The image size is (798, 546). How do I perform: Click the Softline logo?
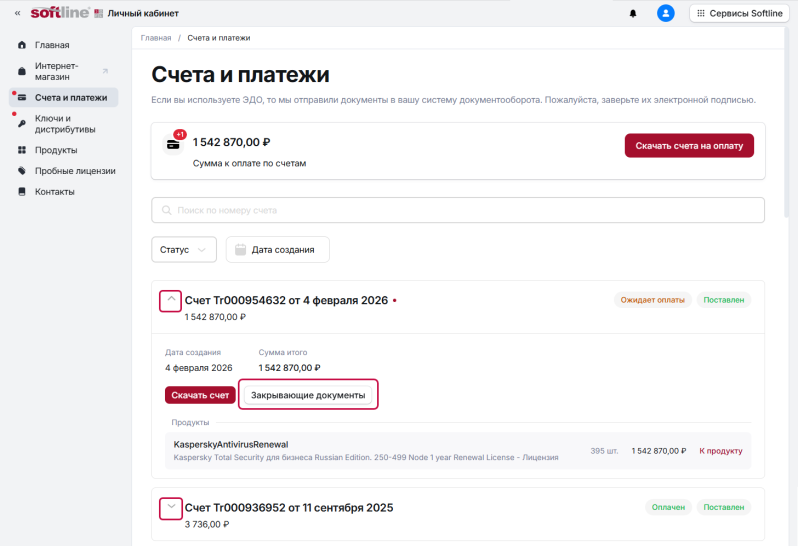[x=59, y=13]
